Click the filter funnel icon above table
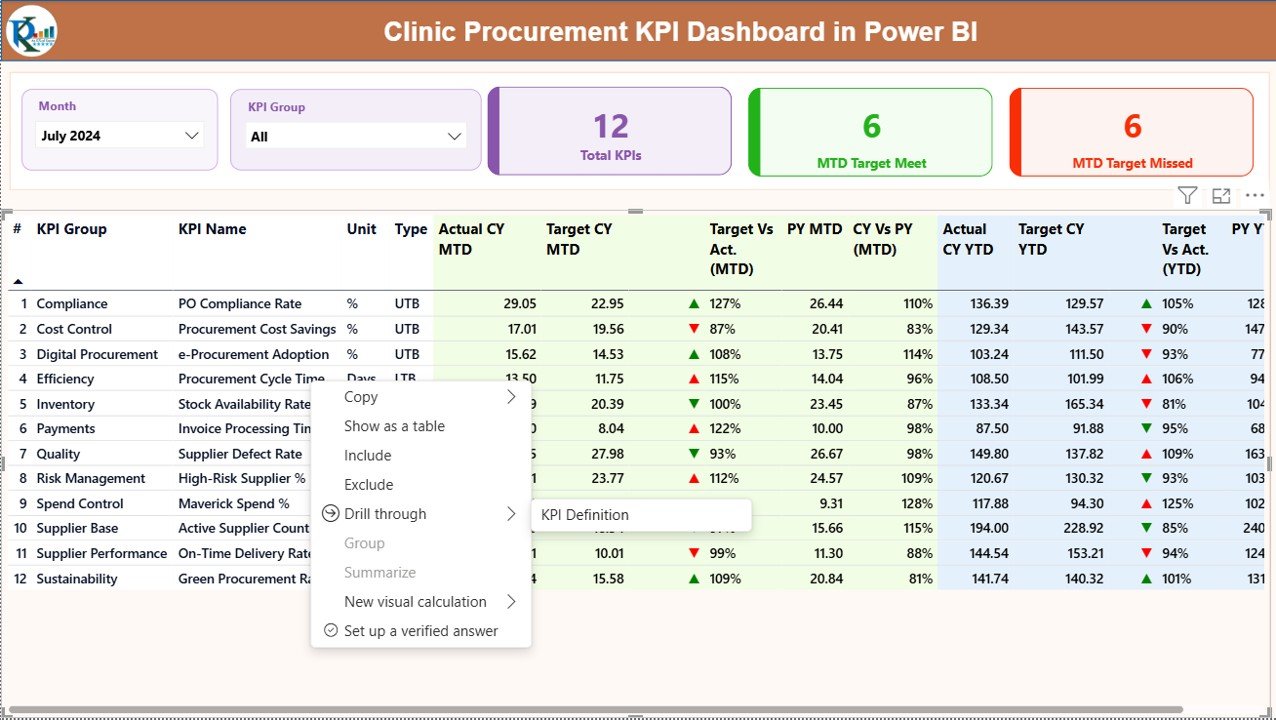1276x720 pixels. [1187, 196]
